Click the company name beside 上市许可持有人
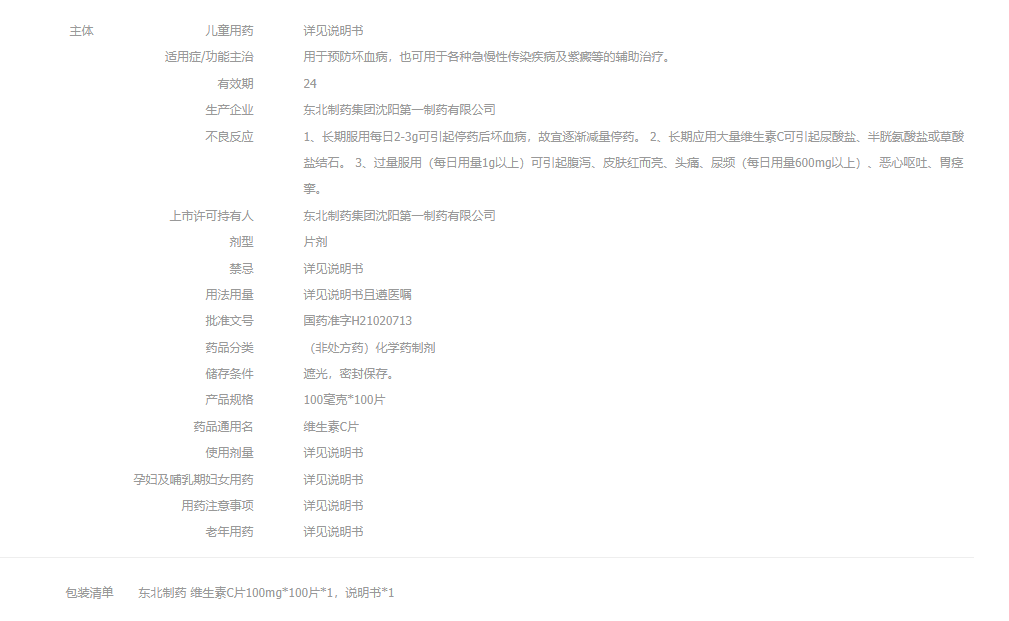The image size is (1009, 621). point(399,215)
